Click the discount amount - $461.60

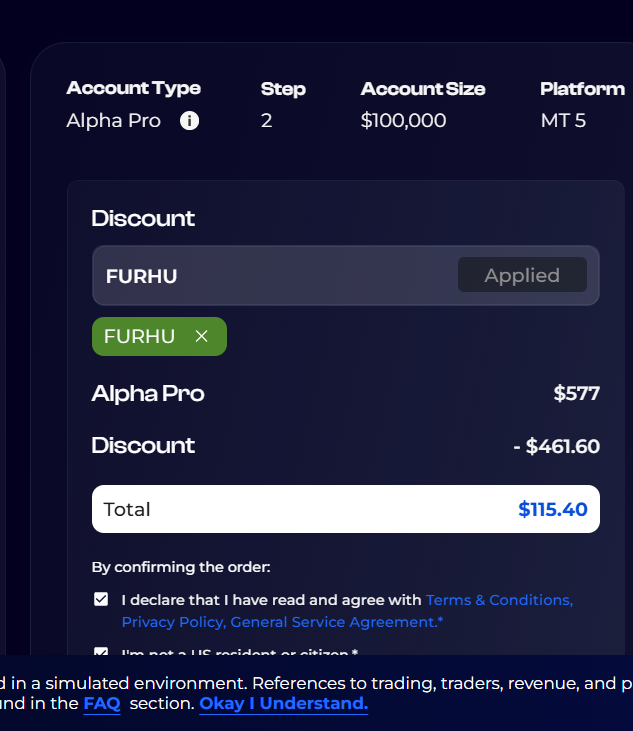pos(556,446)
